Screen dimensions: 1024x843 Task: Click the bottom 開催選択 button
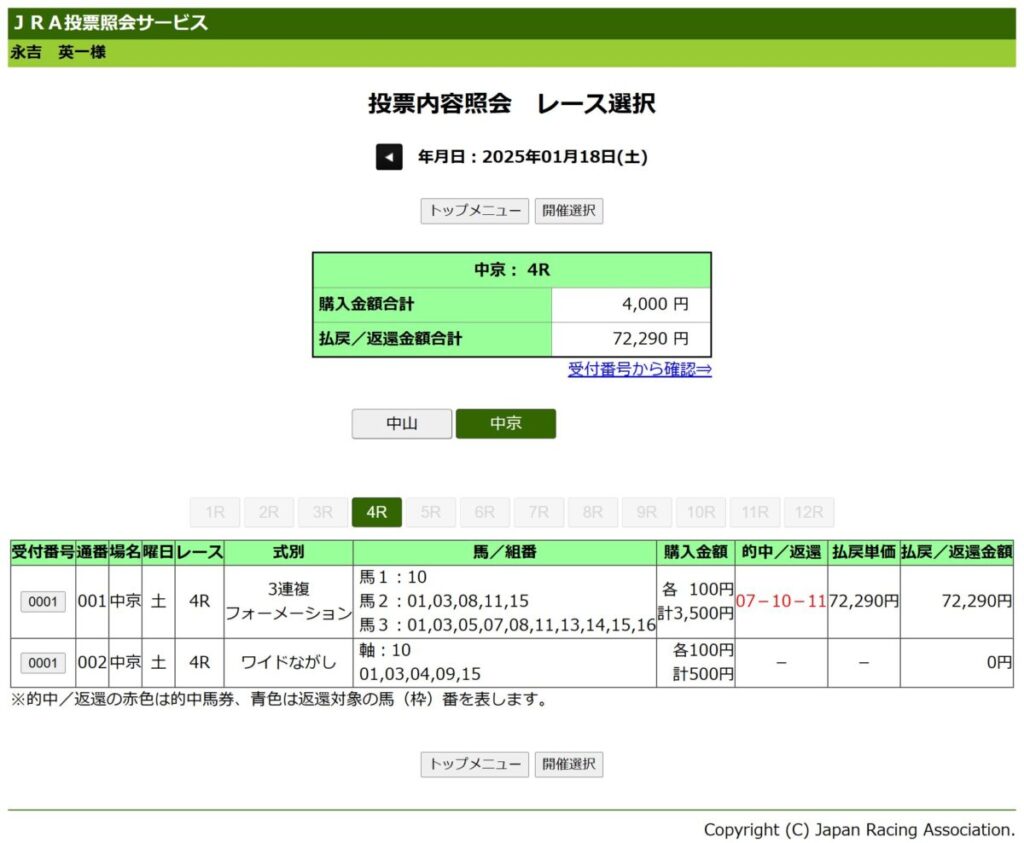pos(569,764)
